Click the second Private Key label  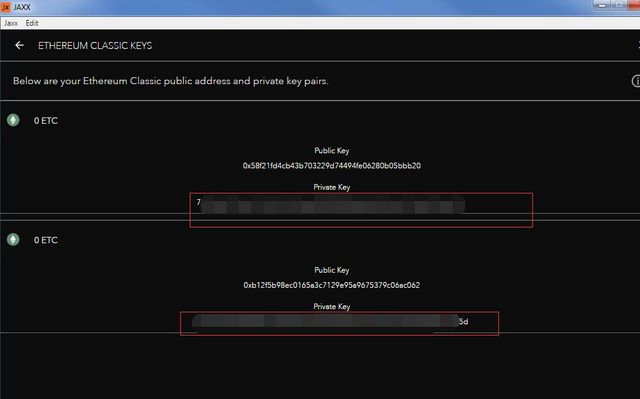(x=331, y=306)
